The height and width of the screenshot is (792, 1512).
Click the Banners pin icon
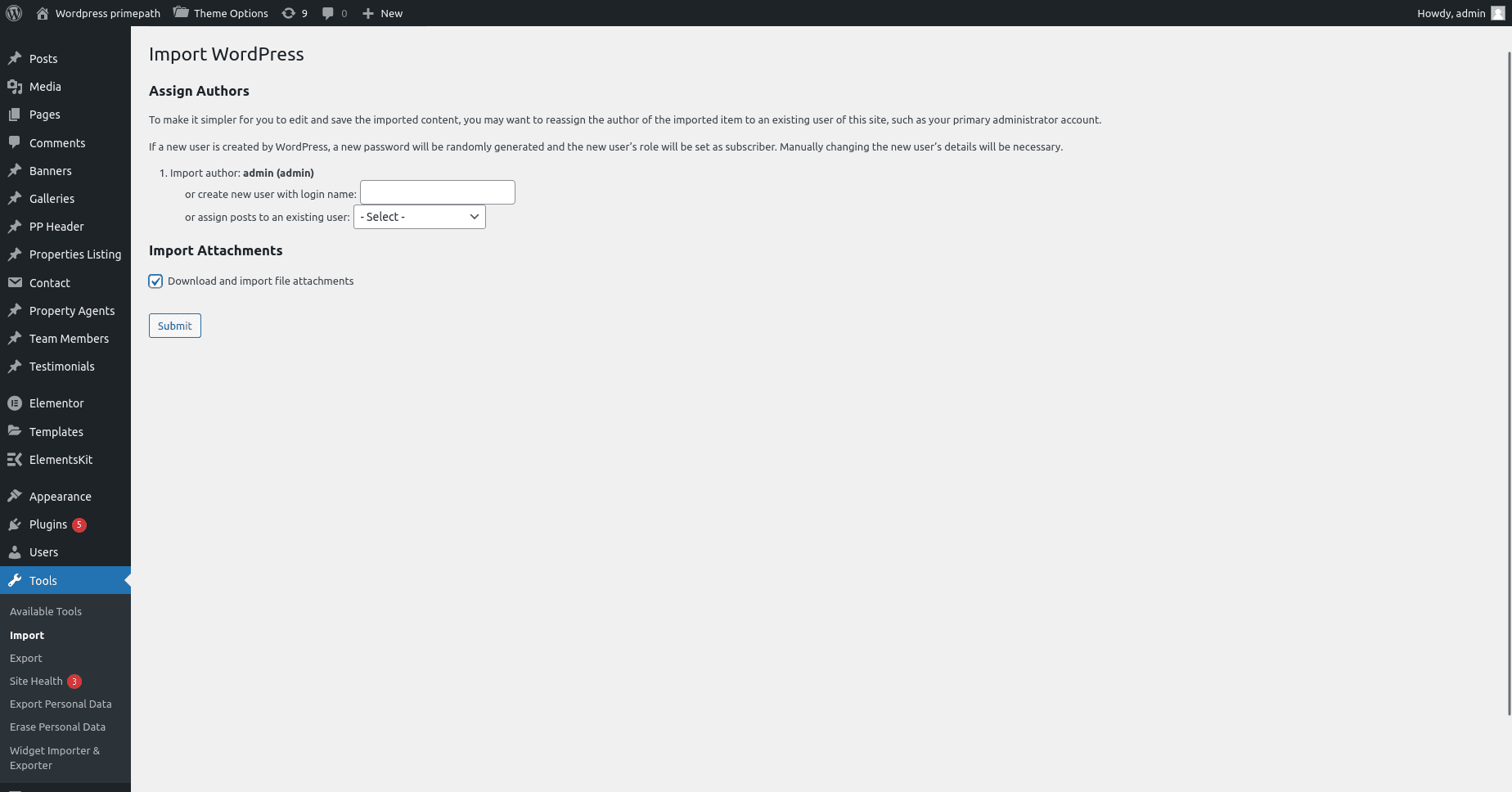pyautogui.click(x=15, y=170)
